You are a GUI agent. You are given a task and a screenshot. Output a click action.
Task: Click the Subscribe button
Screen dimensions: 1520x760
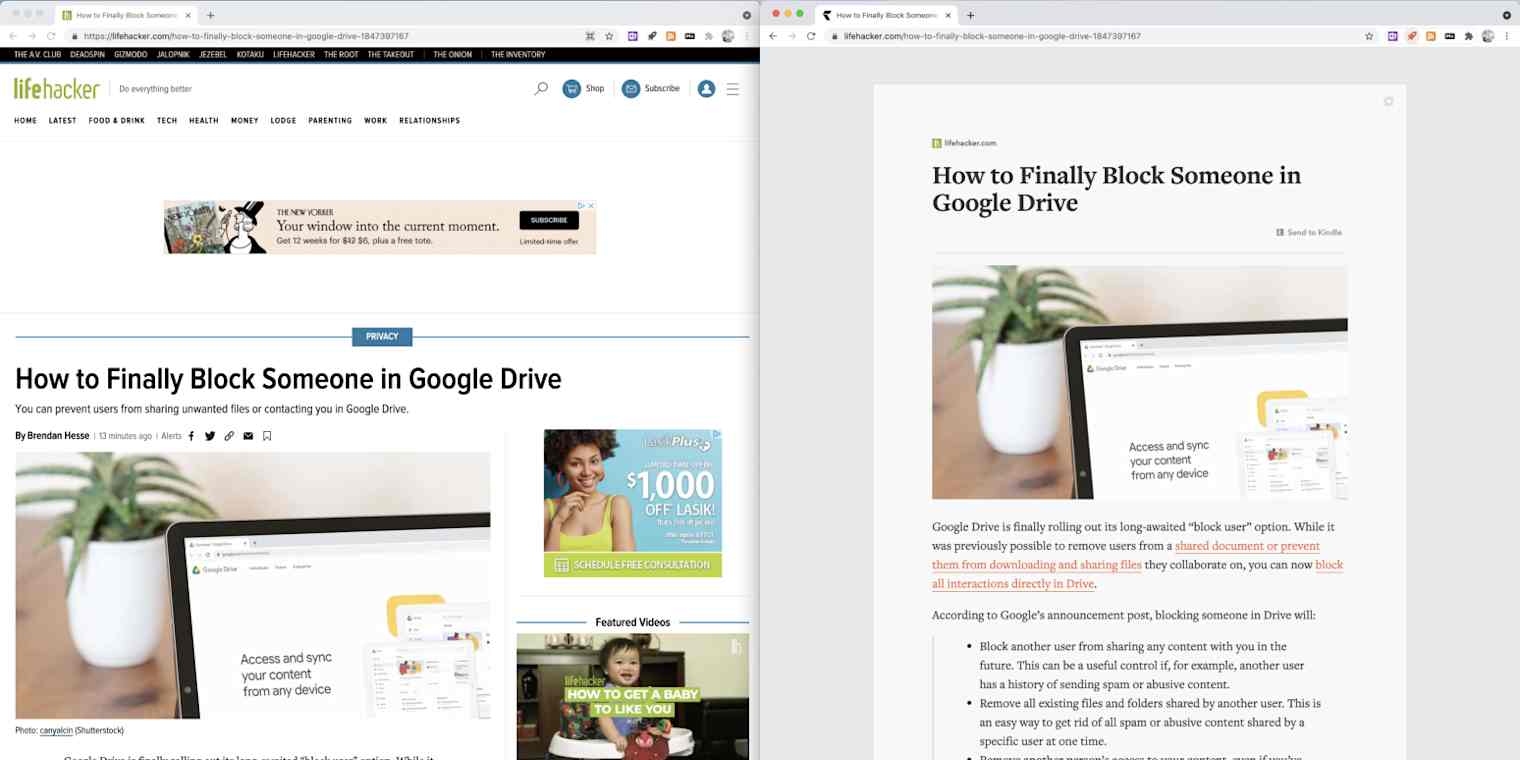650,88
